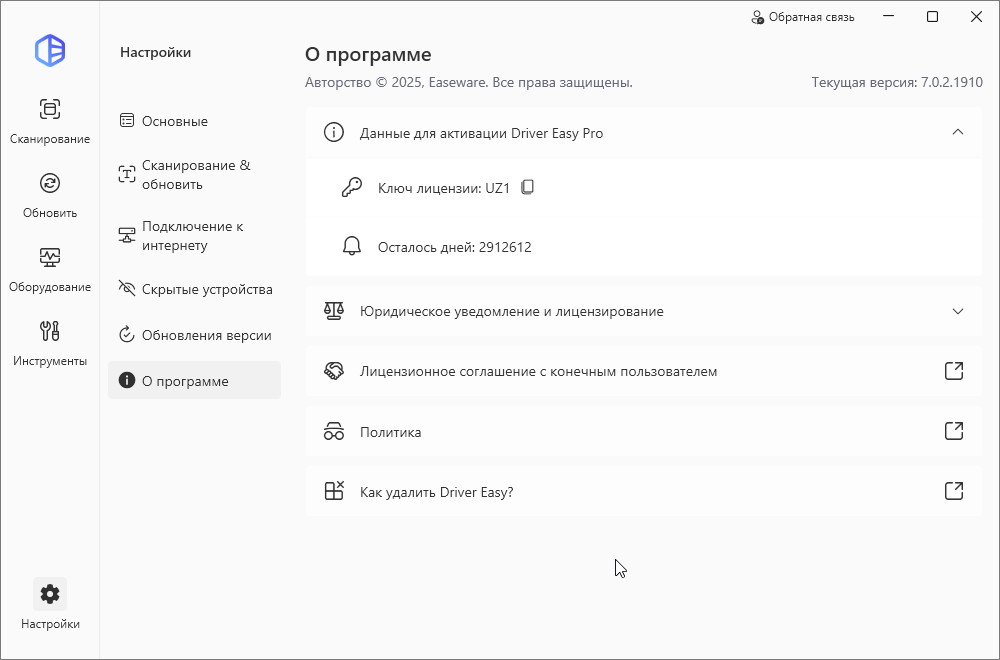The image size is (1000, 660).
Task: Click the Осталось дней: 2912612 text
Action: click(x=454, y=247)
